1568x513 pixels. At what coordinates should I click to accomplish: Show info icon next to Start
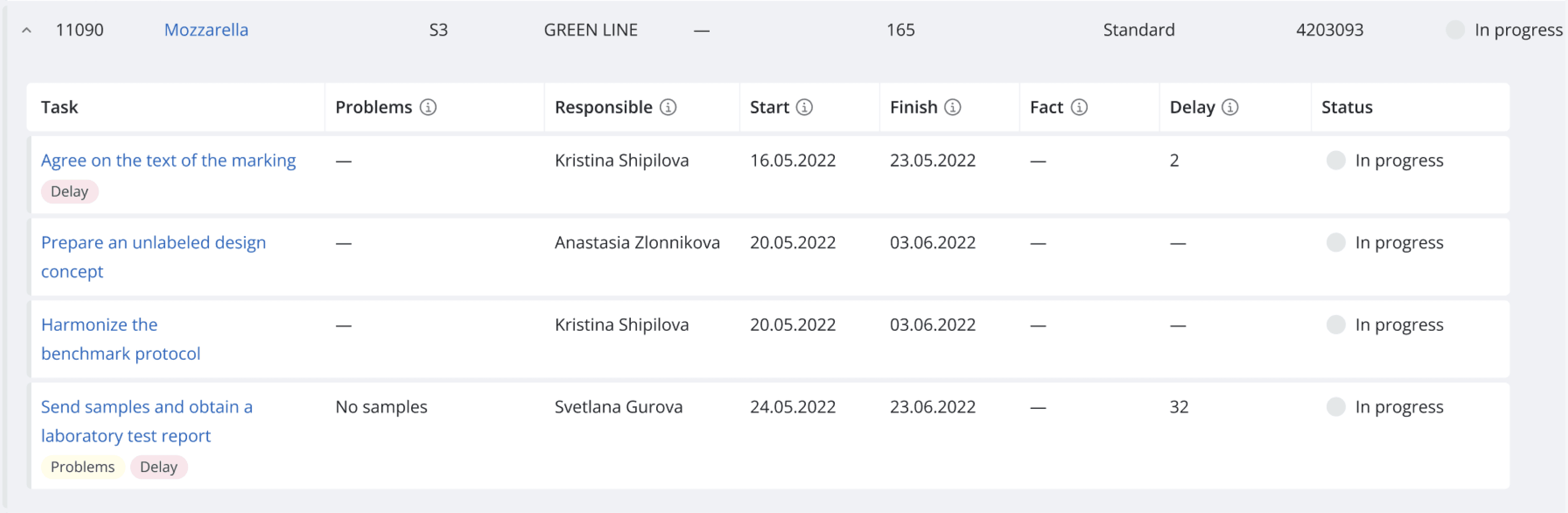pyautogui.click(x=804, y=107)
